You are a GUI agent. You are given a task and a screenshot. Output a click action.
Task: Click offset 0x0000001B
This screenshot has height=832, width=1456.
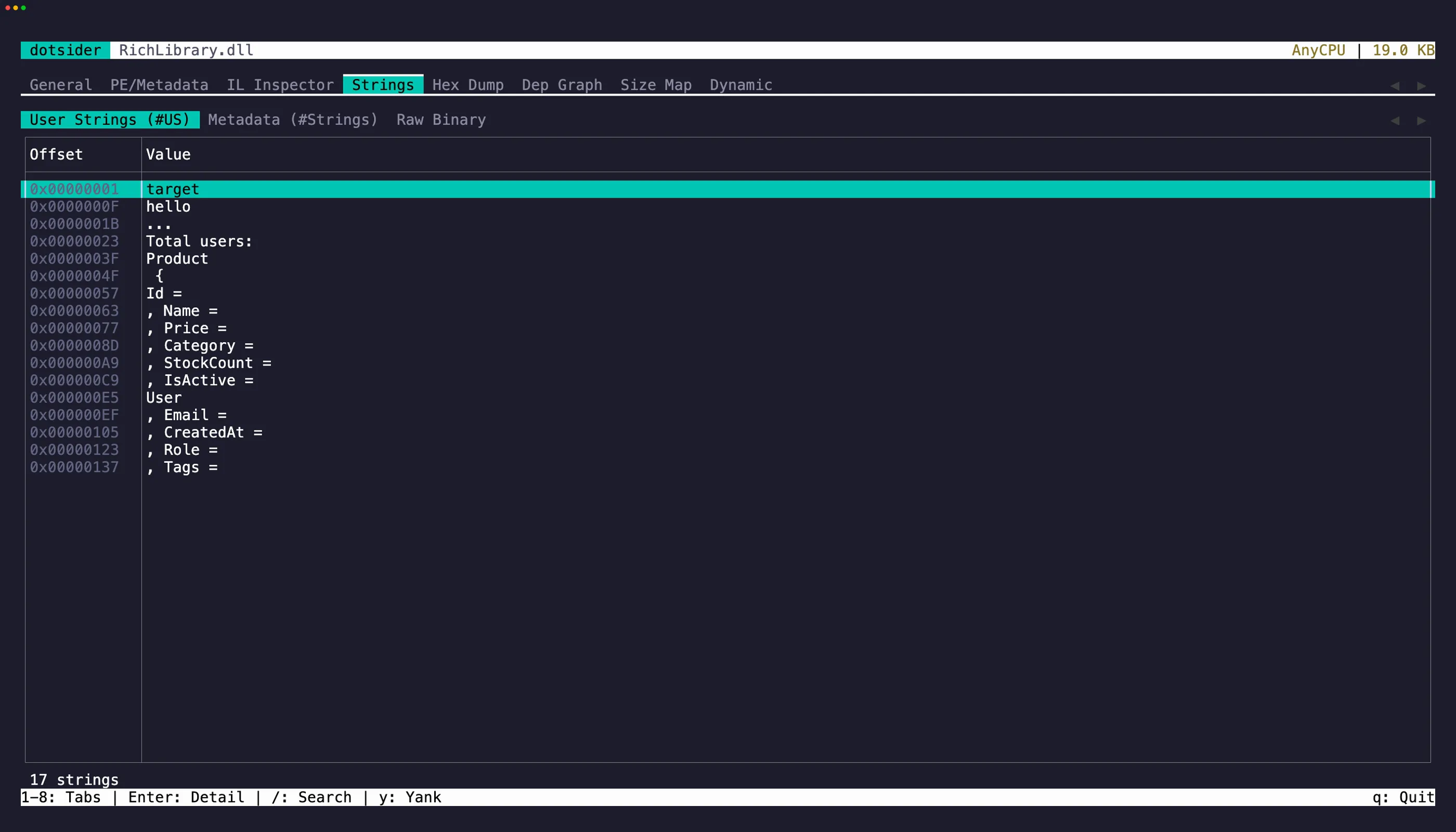[74, 224]
